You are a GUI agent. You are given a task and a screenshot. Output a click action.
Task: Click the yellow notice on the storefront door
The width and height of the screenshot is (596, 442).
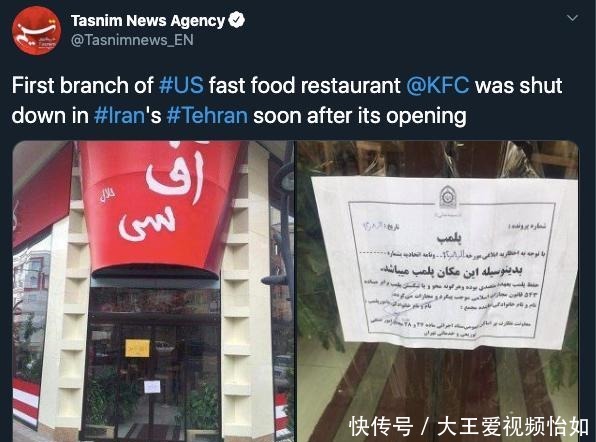(137, 348)
